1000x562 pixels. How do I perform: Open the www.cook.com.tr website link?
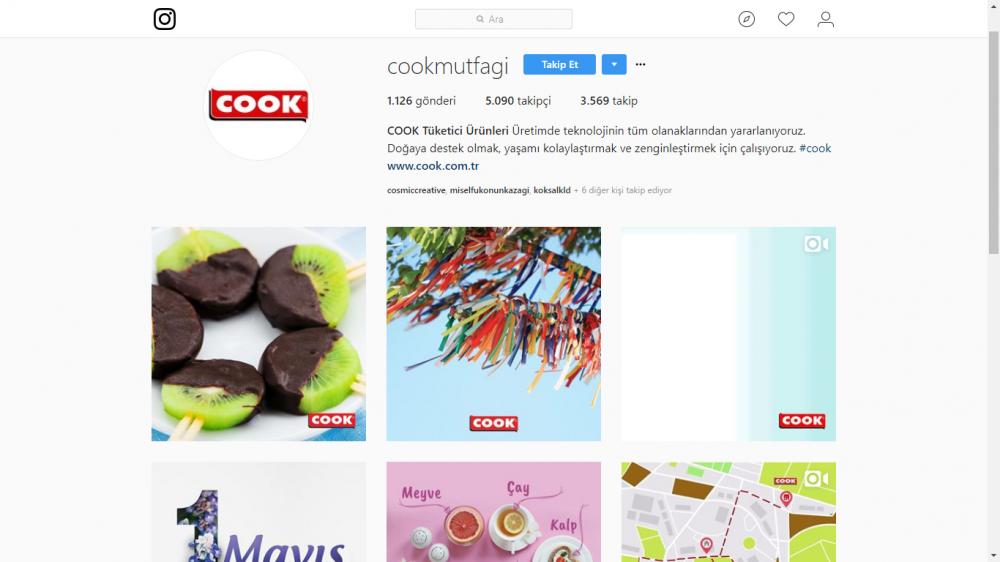(433, 166)
